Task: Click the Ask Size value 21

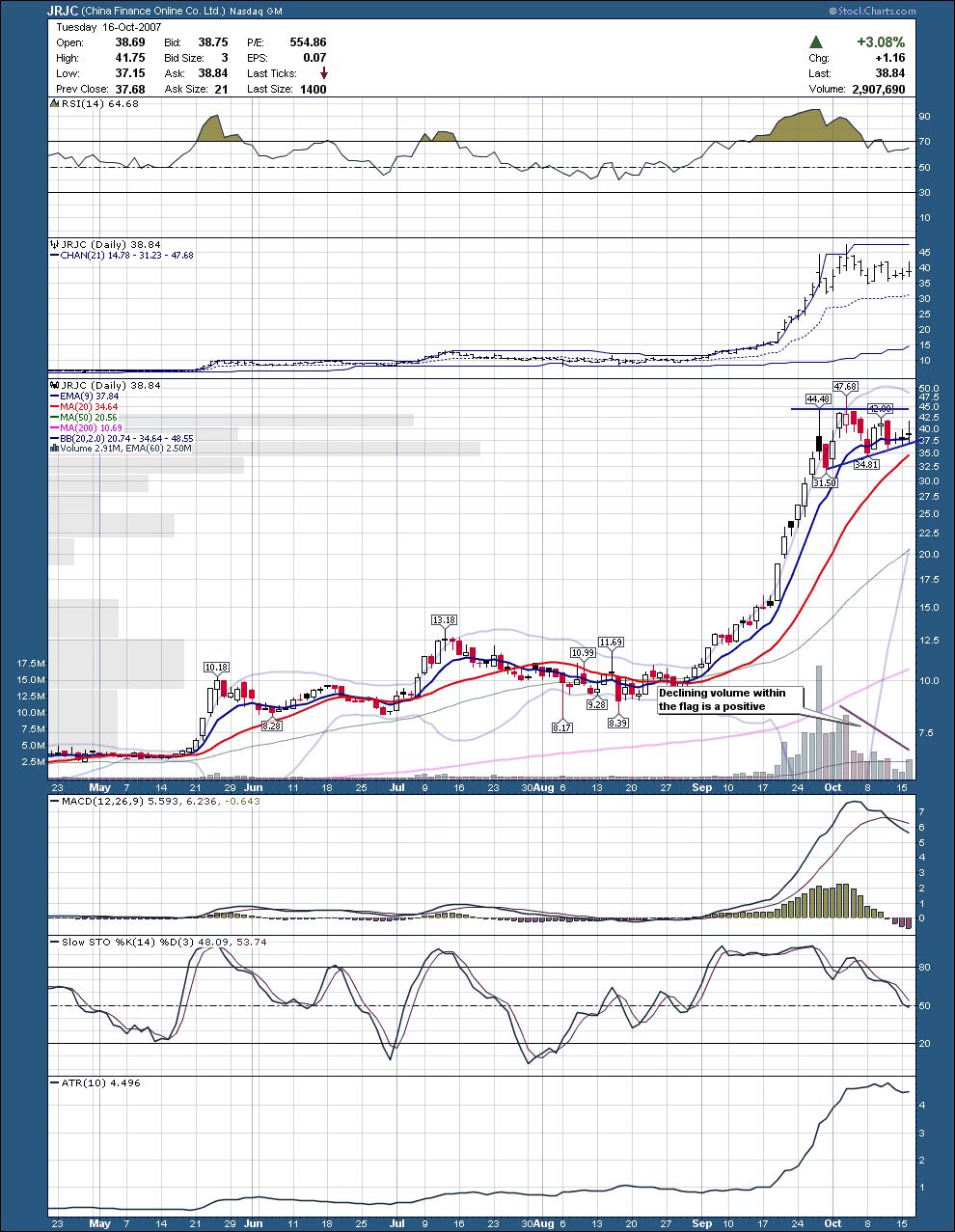Action: [x=222, y=89]
